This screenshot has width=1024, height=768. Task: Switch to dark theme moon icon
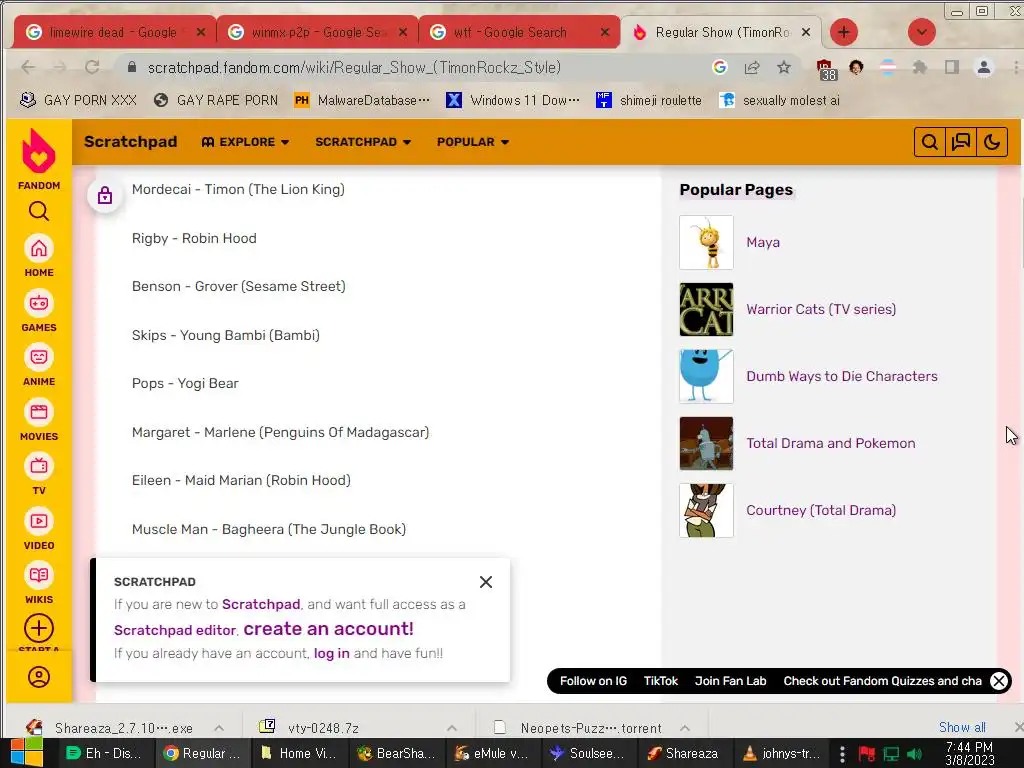tap(992, 142)
